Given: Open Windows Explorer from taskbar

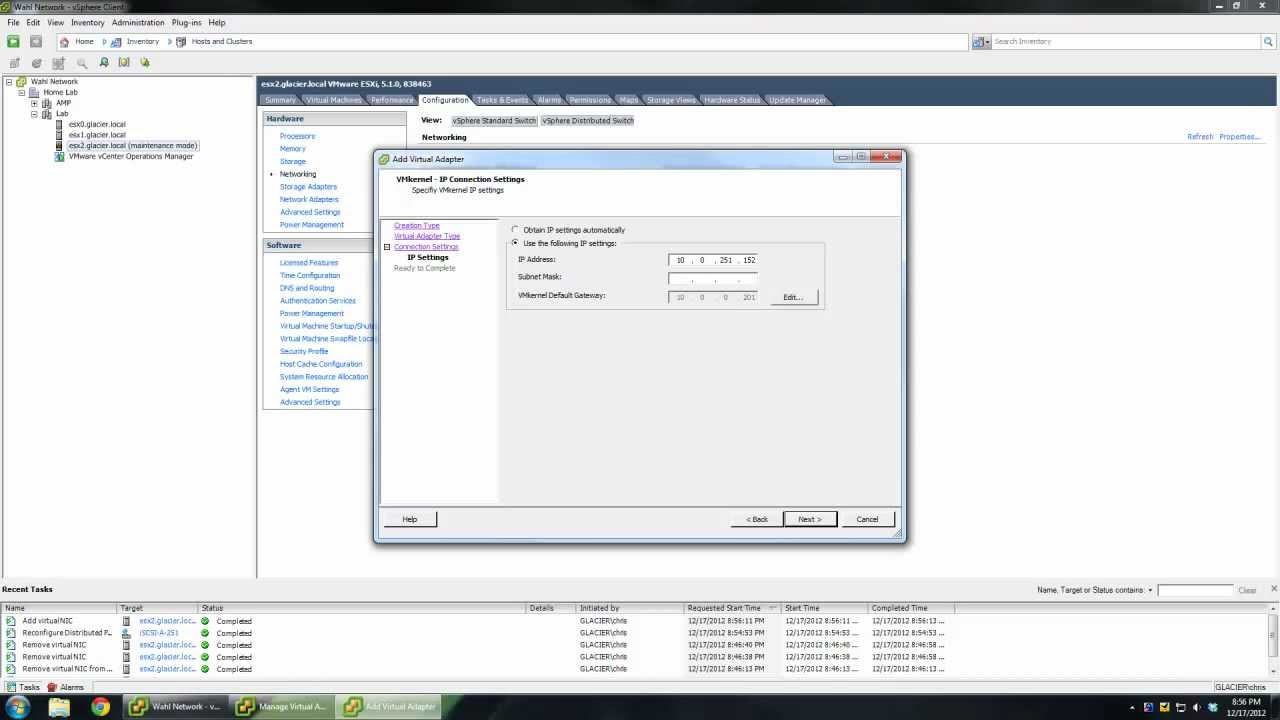Looking at the screenshot, I should coord(60,707).
